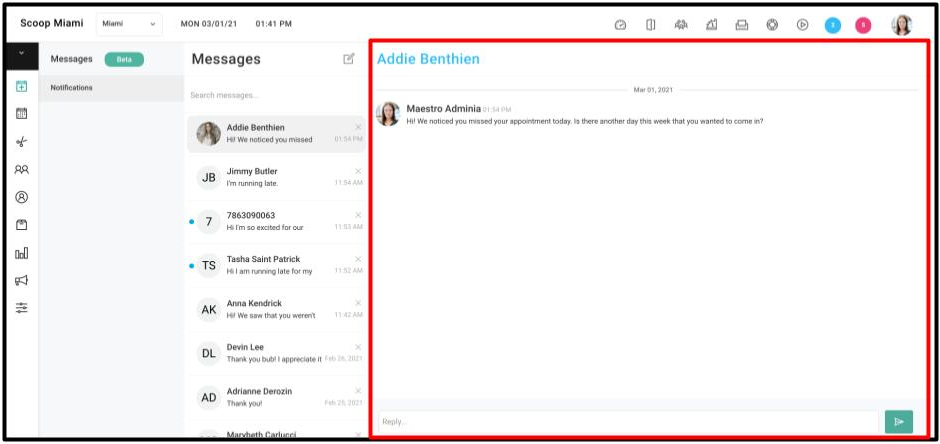Click the Search messages field
This screenshot has width=940, height=444.
pos(276,95)
